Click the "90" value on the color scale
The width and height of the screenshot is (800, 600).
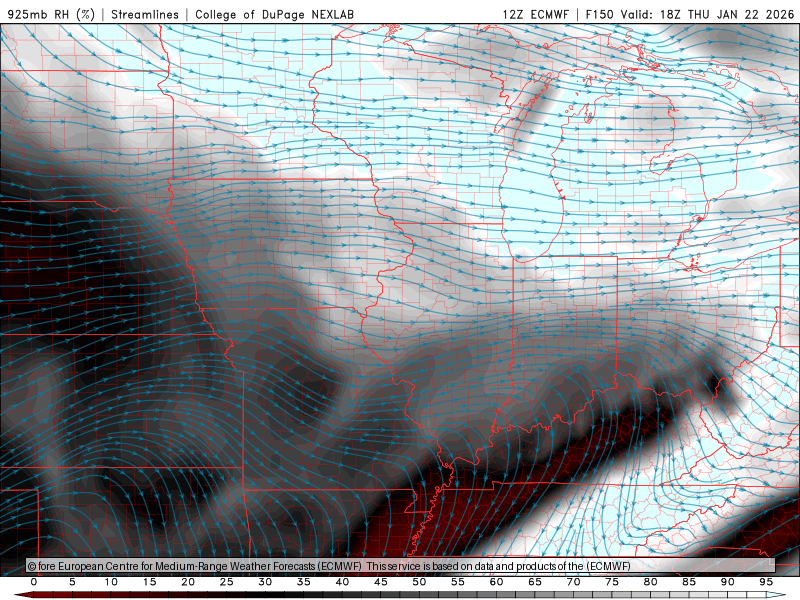point(728,582)
